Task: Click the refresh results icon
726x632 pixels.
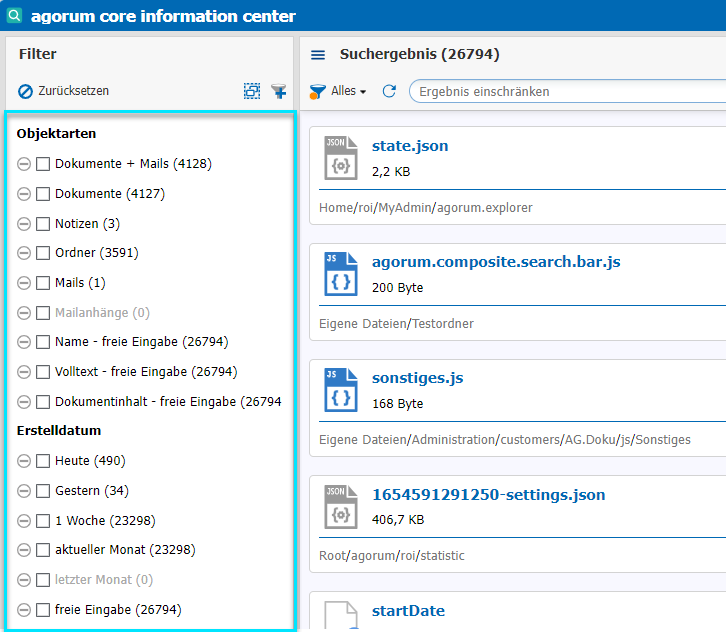Action: 389,91
